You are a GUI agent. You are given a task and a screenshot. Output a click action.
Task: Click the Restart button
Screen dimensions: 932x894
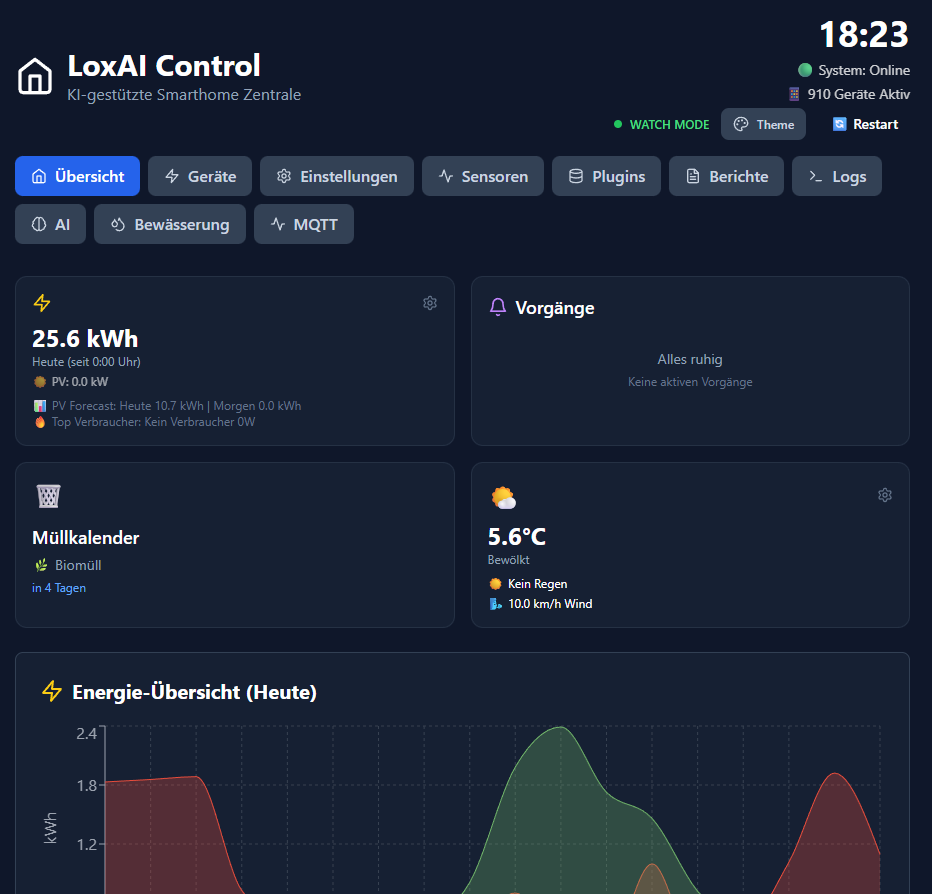[865, 124]
